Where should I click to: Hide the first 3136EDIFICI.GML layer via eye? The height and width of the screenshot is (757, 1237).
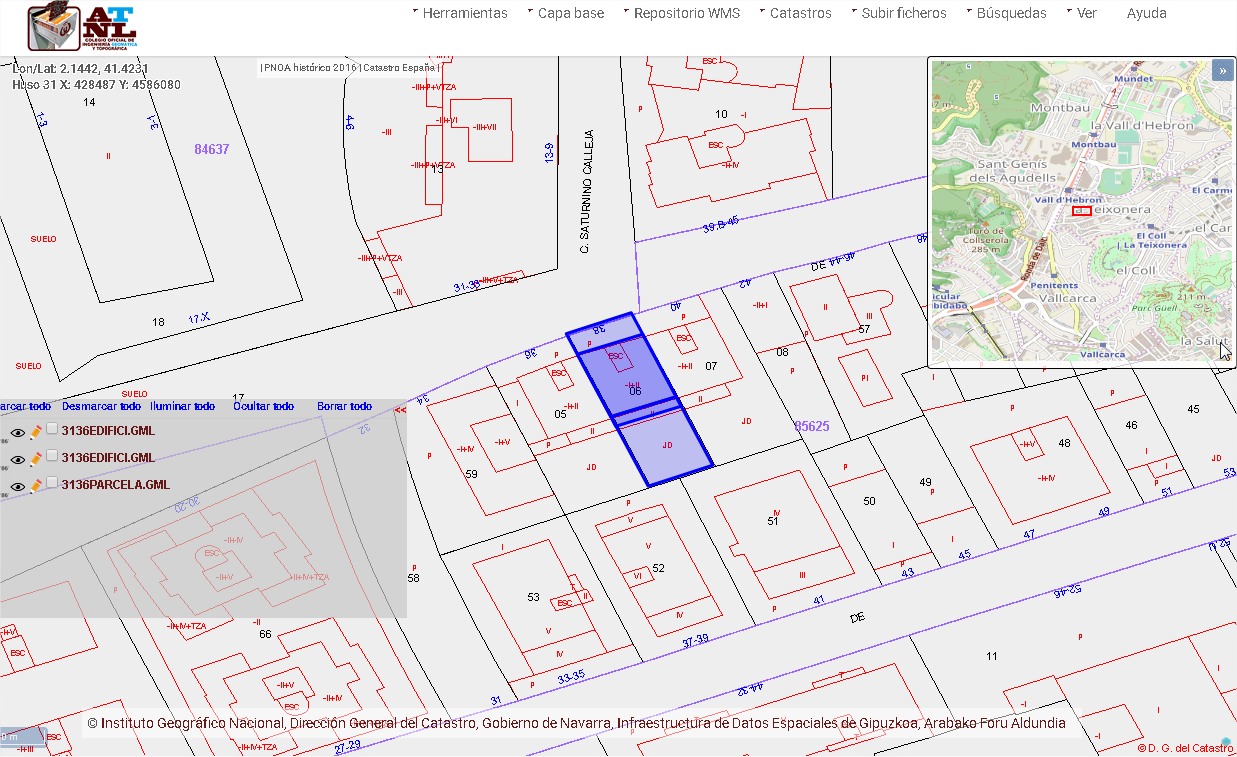(x=17, y=433)
